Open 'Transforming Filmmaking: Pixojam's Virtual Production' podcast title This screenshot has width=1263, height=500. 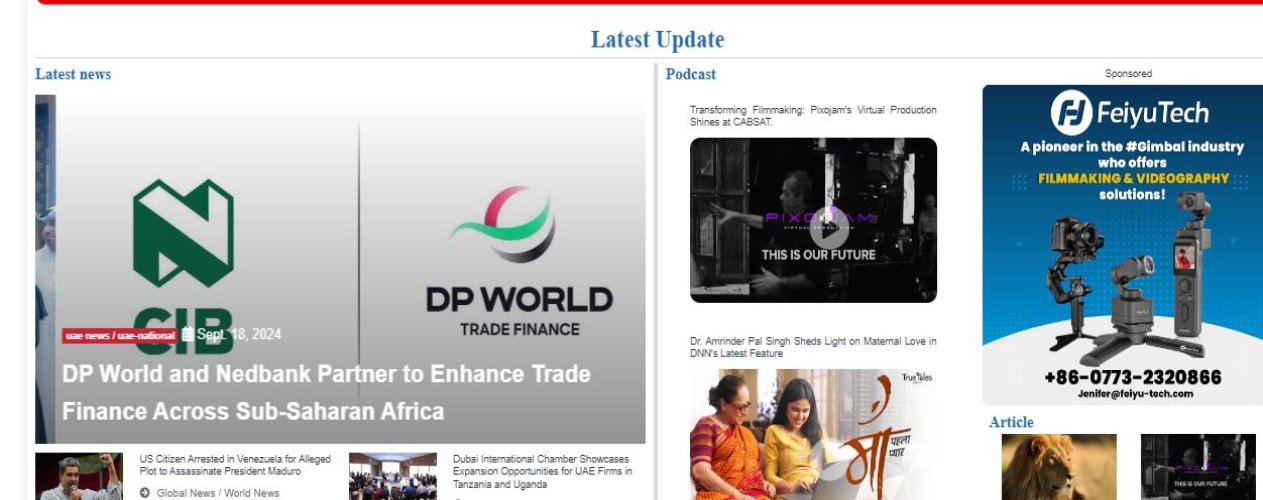(x=813, y=116)
